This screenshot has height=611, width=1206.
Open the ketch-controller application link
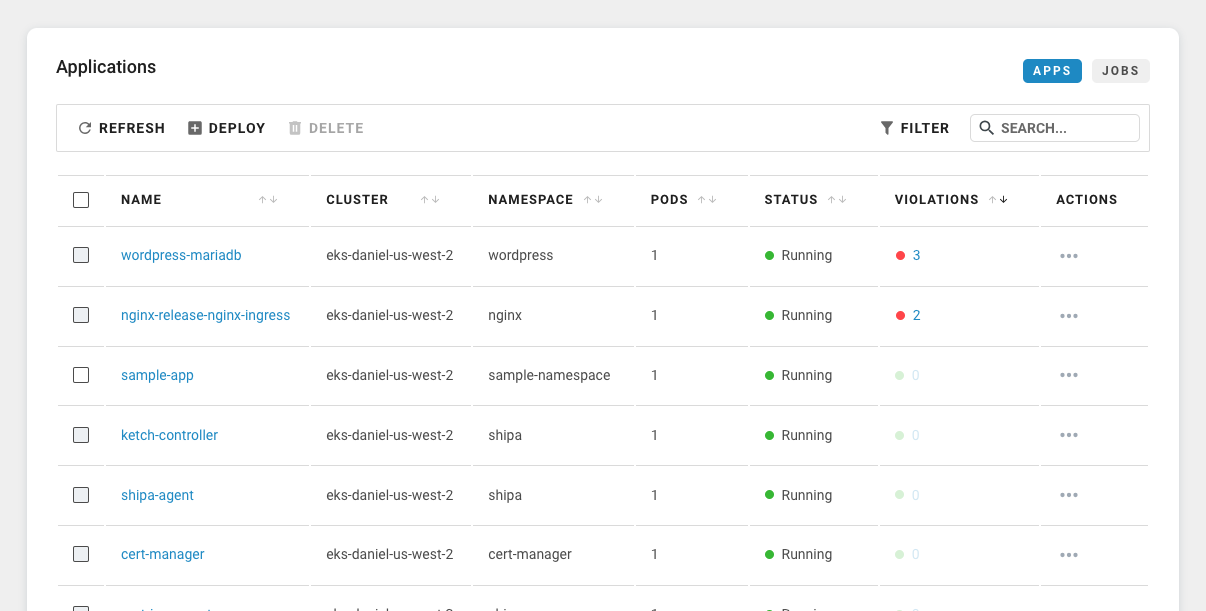pyautogui.click(x=169, y=435)
